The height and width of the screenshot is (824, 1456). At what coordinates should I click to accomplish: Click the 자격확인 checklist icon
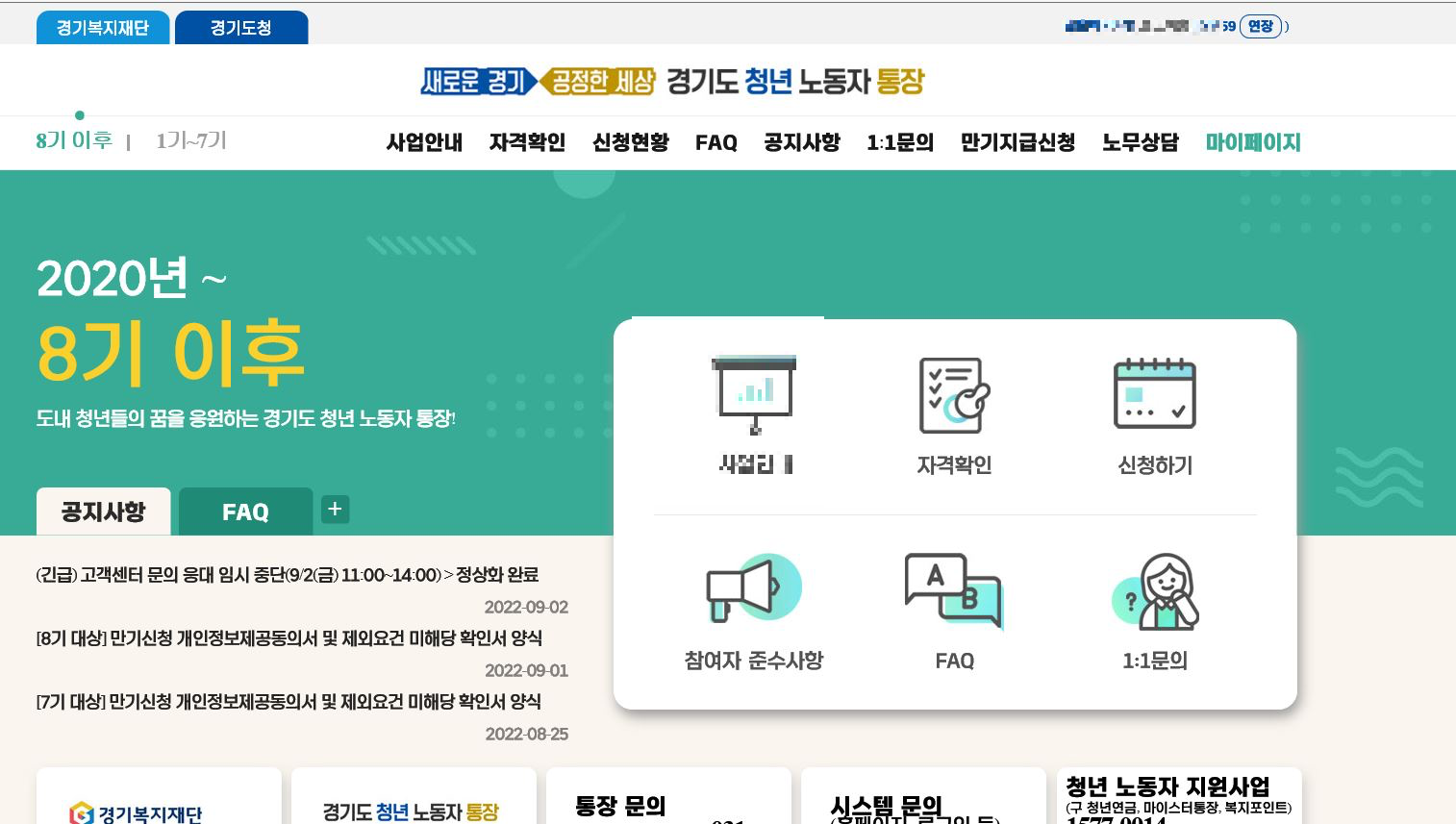coord(954,395)
